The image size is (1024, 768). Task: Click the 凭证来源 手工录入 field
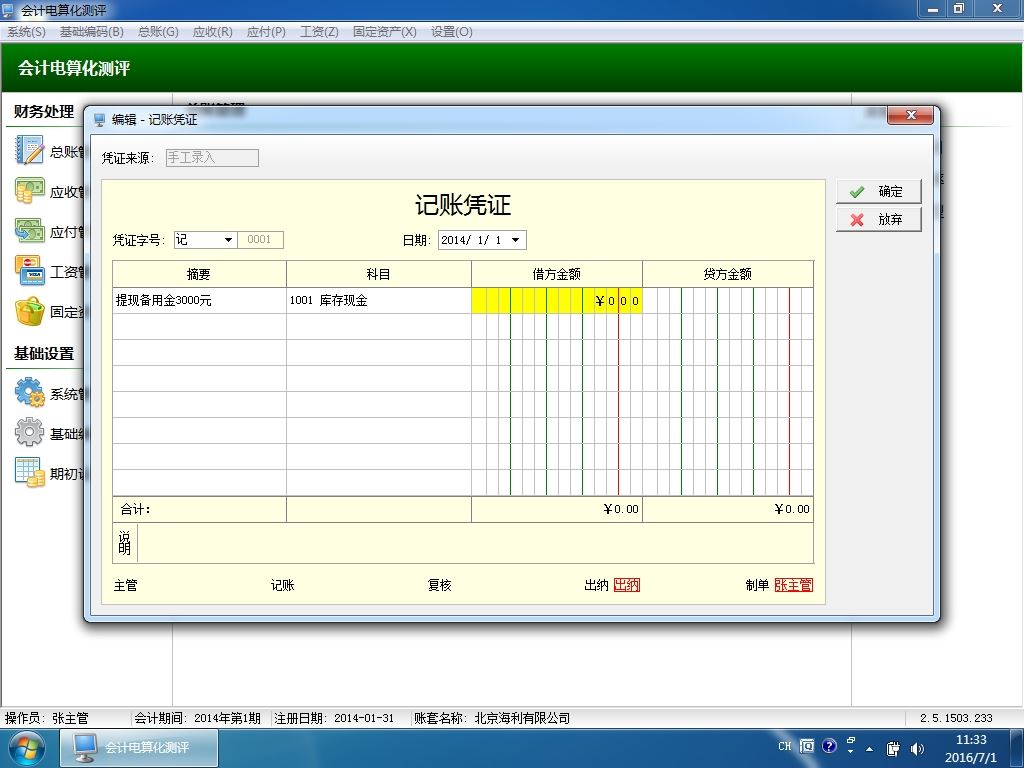[212, 157]
